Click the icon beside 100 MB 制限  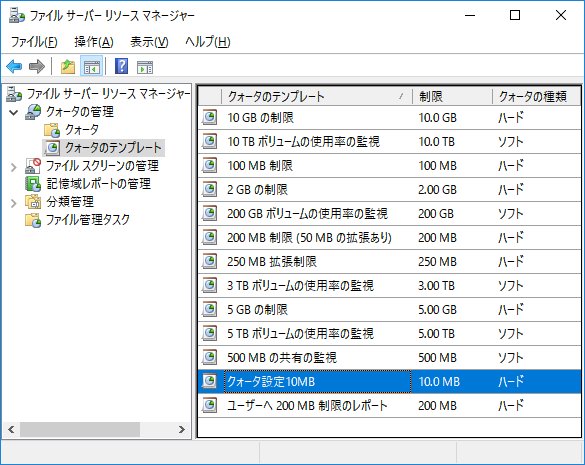point(209,165)
